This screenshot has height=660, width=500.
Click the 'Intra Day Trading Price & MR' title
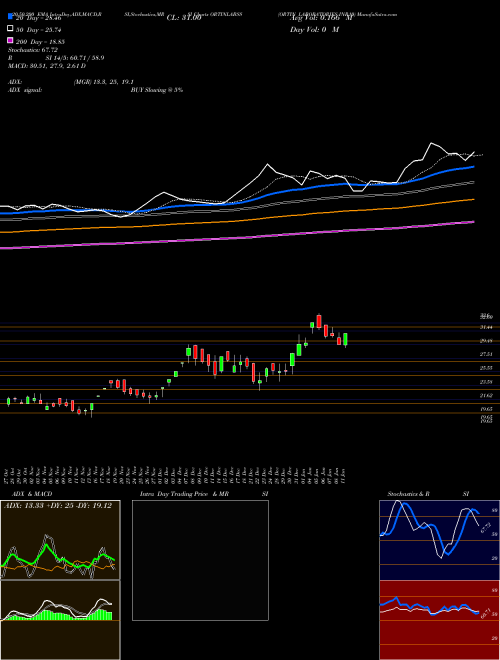click(x=184, y=494)
